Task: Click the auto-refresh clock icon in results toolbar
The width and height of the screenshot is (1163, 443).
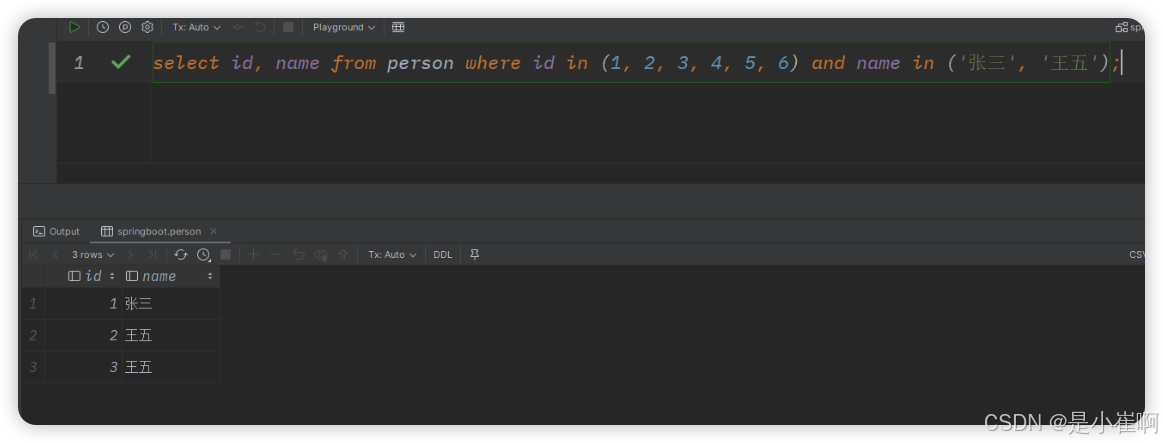Action: click(x=204, y=255)
